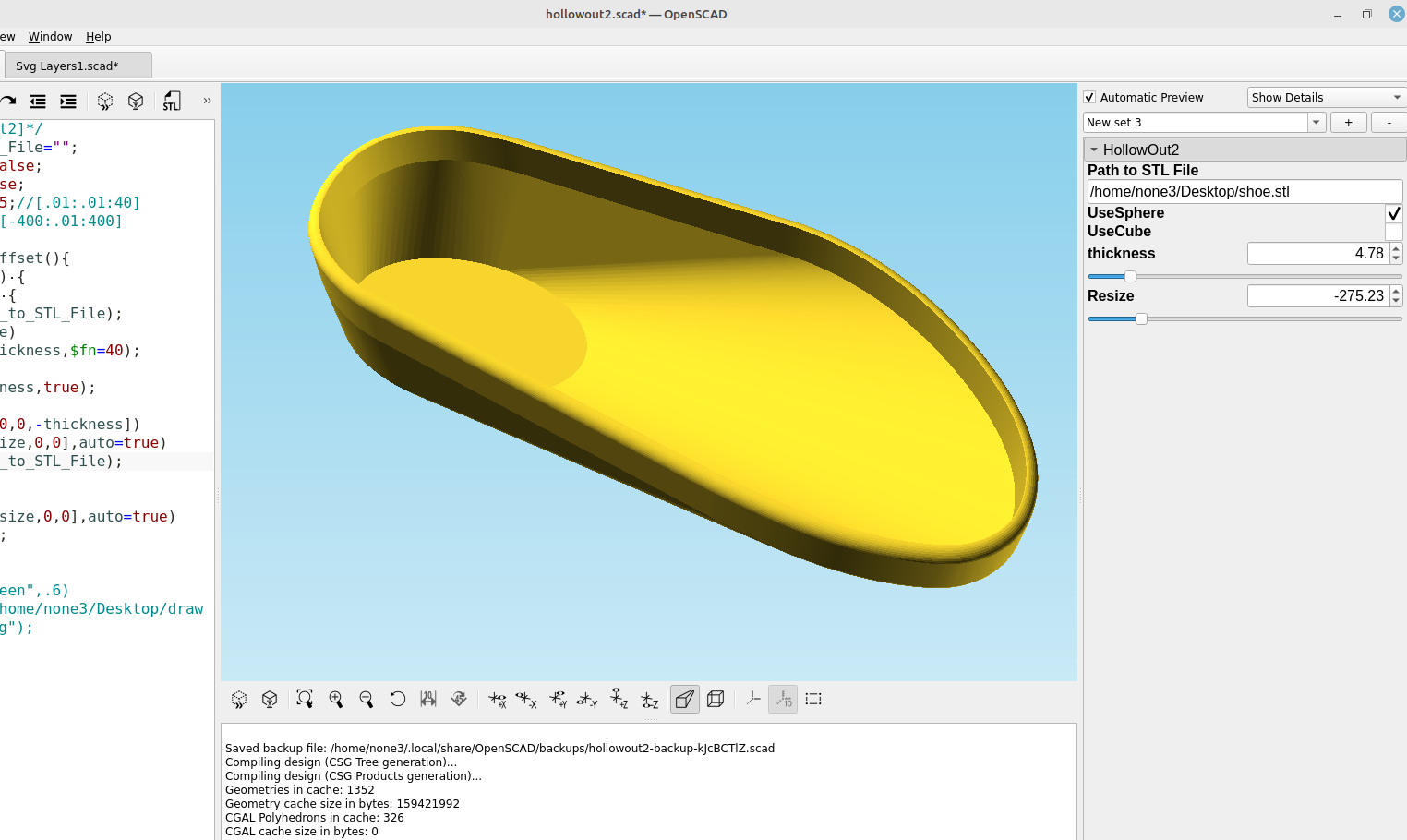Click the Indent icon in editor toolbar
The height and width of the screenshot is (840, 1407).
coord(68,102)
